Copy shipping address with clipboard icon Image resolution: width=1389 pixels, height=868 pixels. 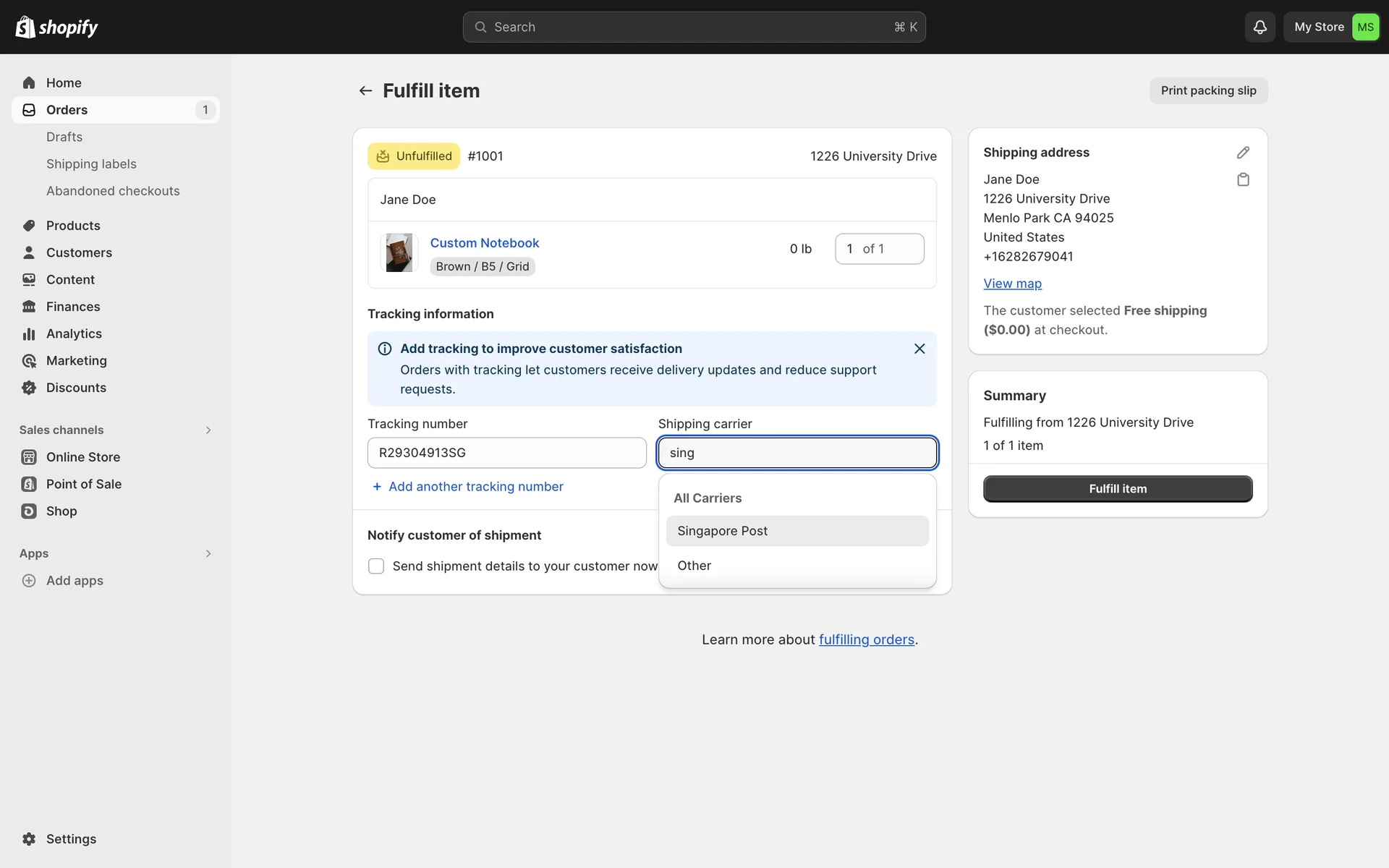tap(1243, 179)
